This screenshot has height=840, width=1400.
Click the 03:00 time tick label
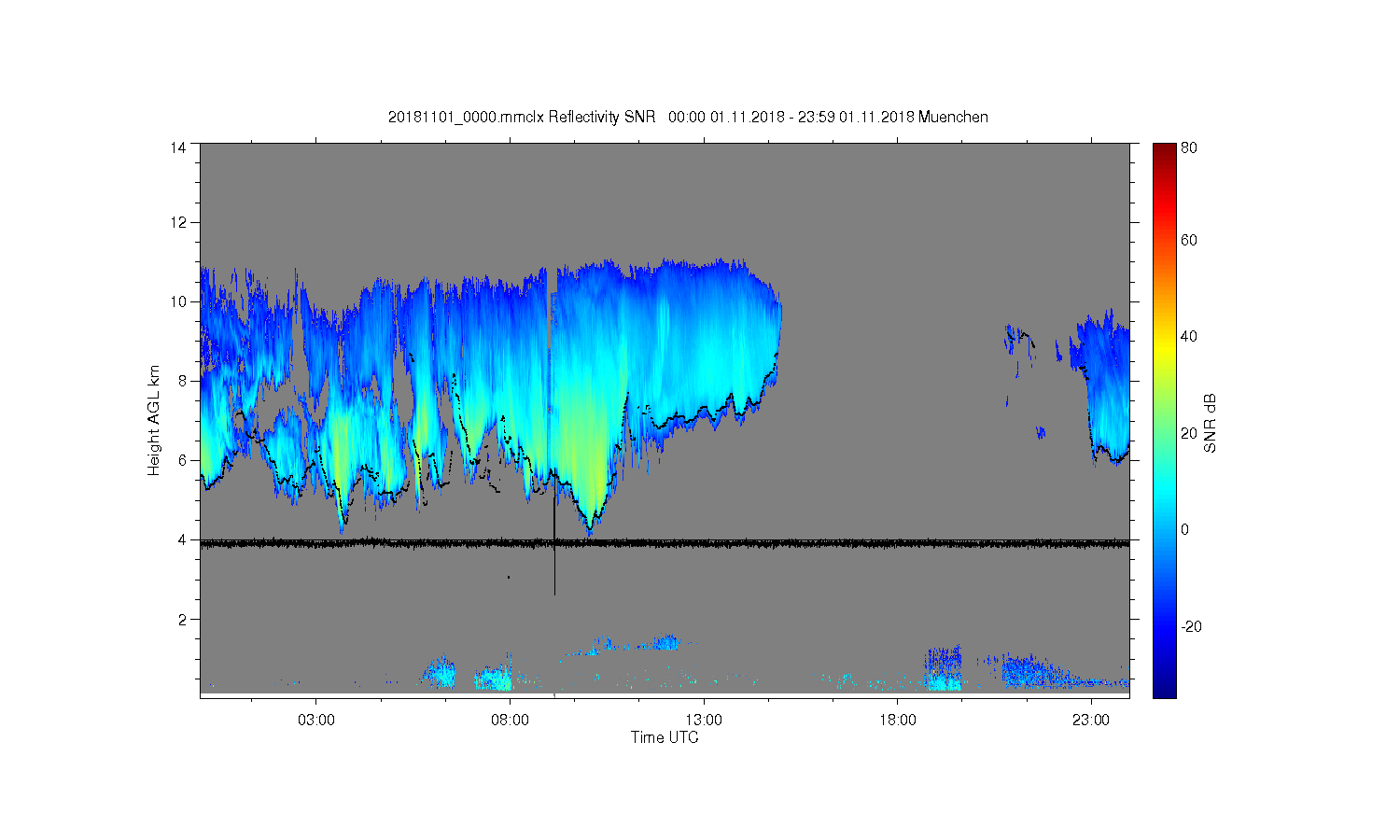[x=316, y=721]
